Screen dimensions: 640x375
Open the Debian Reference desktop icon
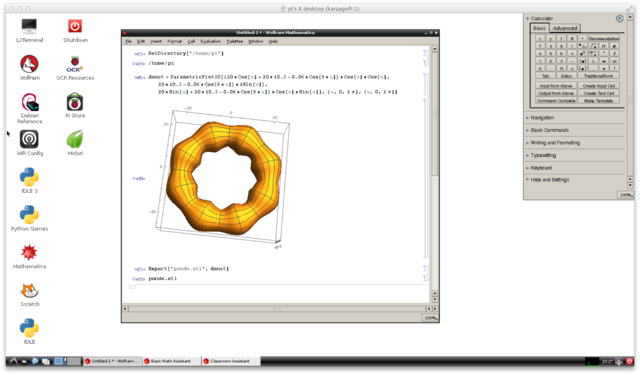[x=29, y=108]
